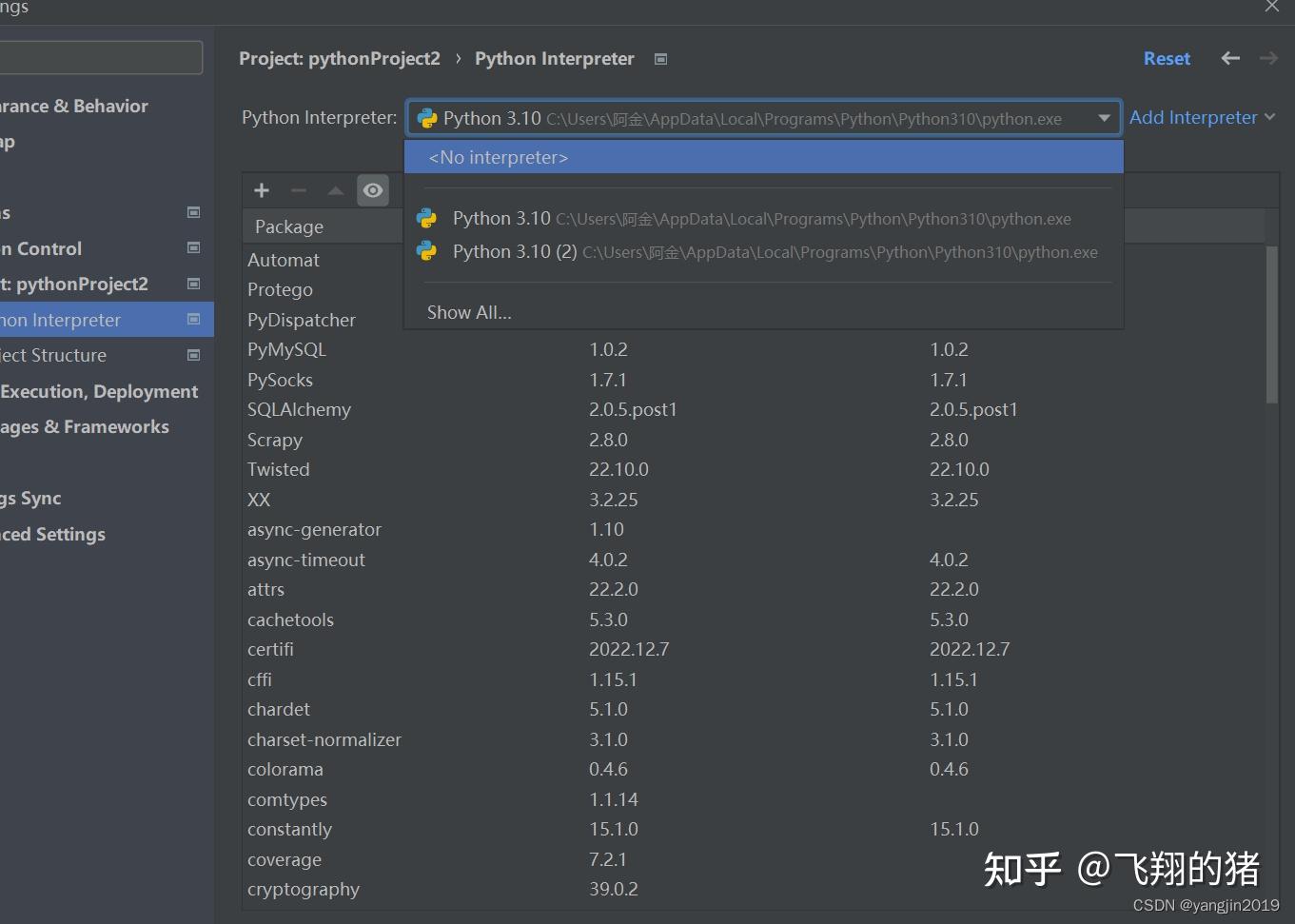The height and width of the screenshot is (924, 1295).
Task: Click the Project: pythonProject2 breadcrumb
Action: [340, 58]
